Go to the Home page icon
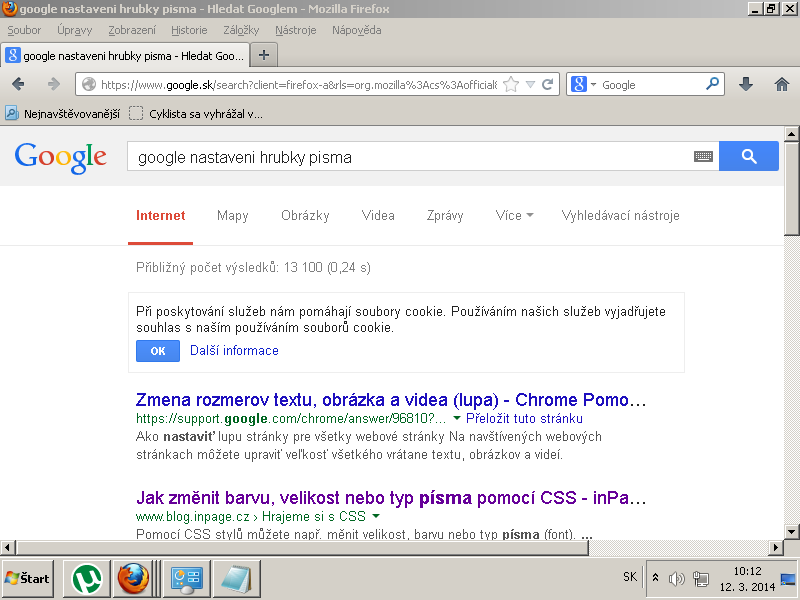This screenshot has width=800, height=600. click(x=781, y=84)
